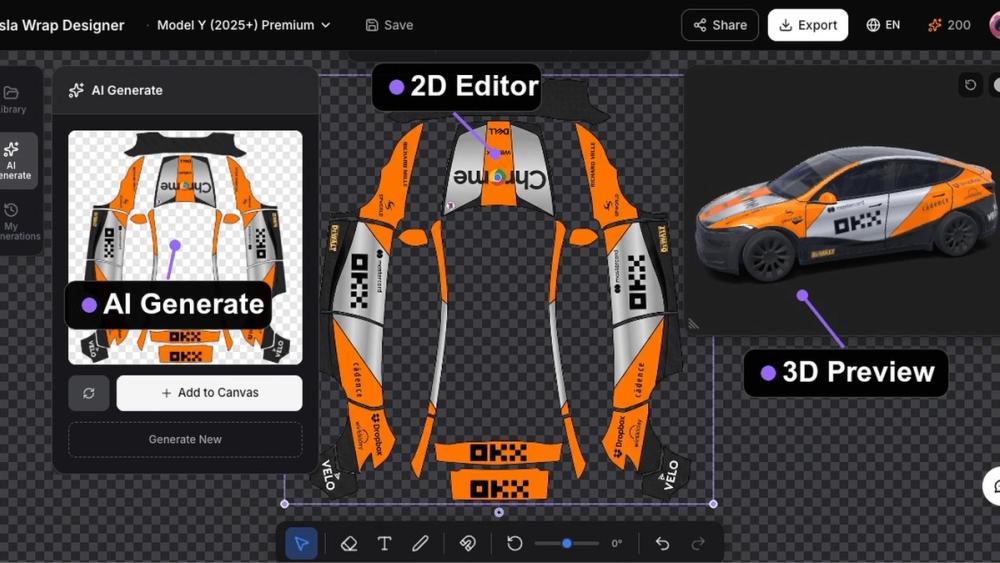Click the Generate New button
The height and width of the screenshot is (563, 1000).
click(x=185, y=439)
